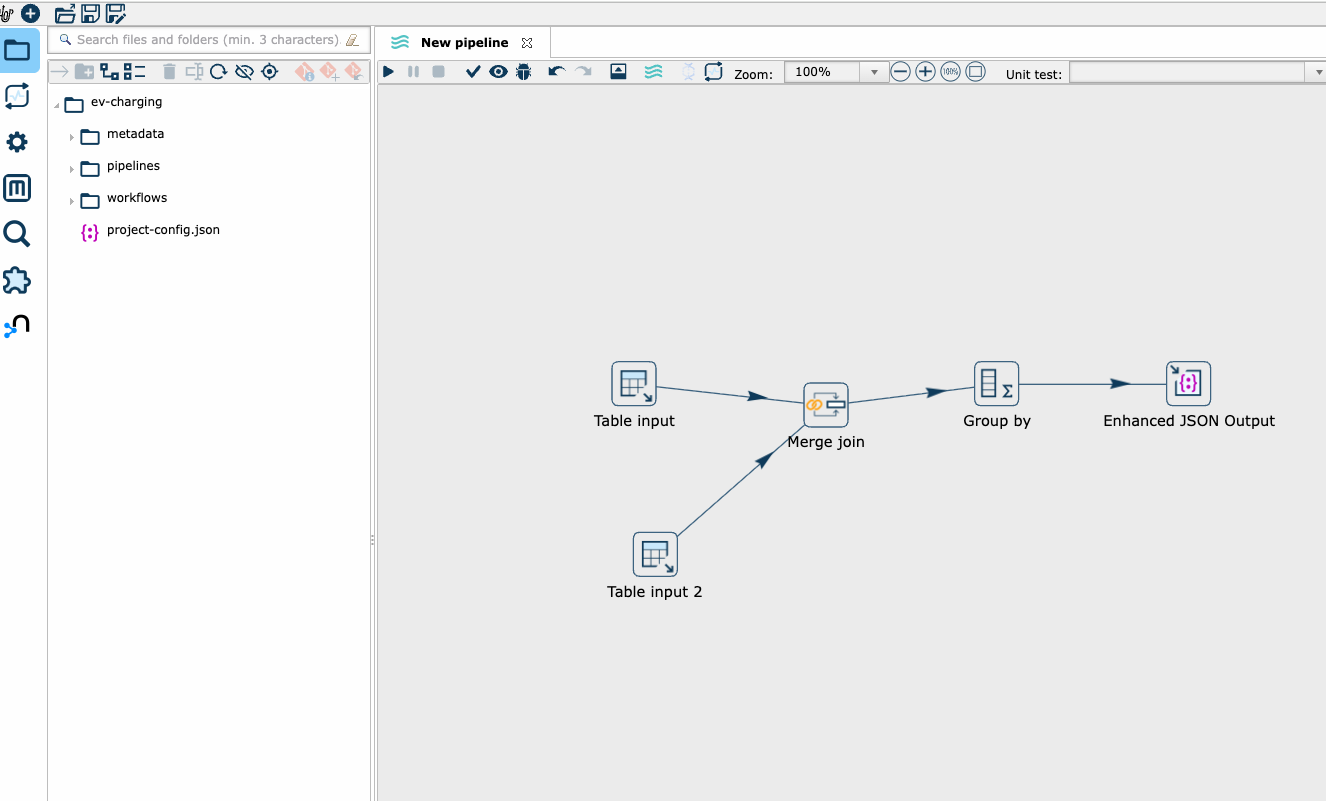Click the debug pipeline bug icon
The width and height of the screenshot is (1326, 801).
click(x=523, y=72)
